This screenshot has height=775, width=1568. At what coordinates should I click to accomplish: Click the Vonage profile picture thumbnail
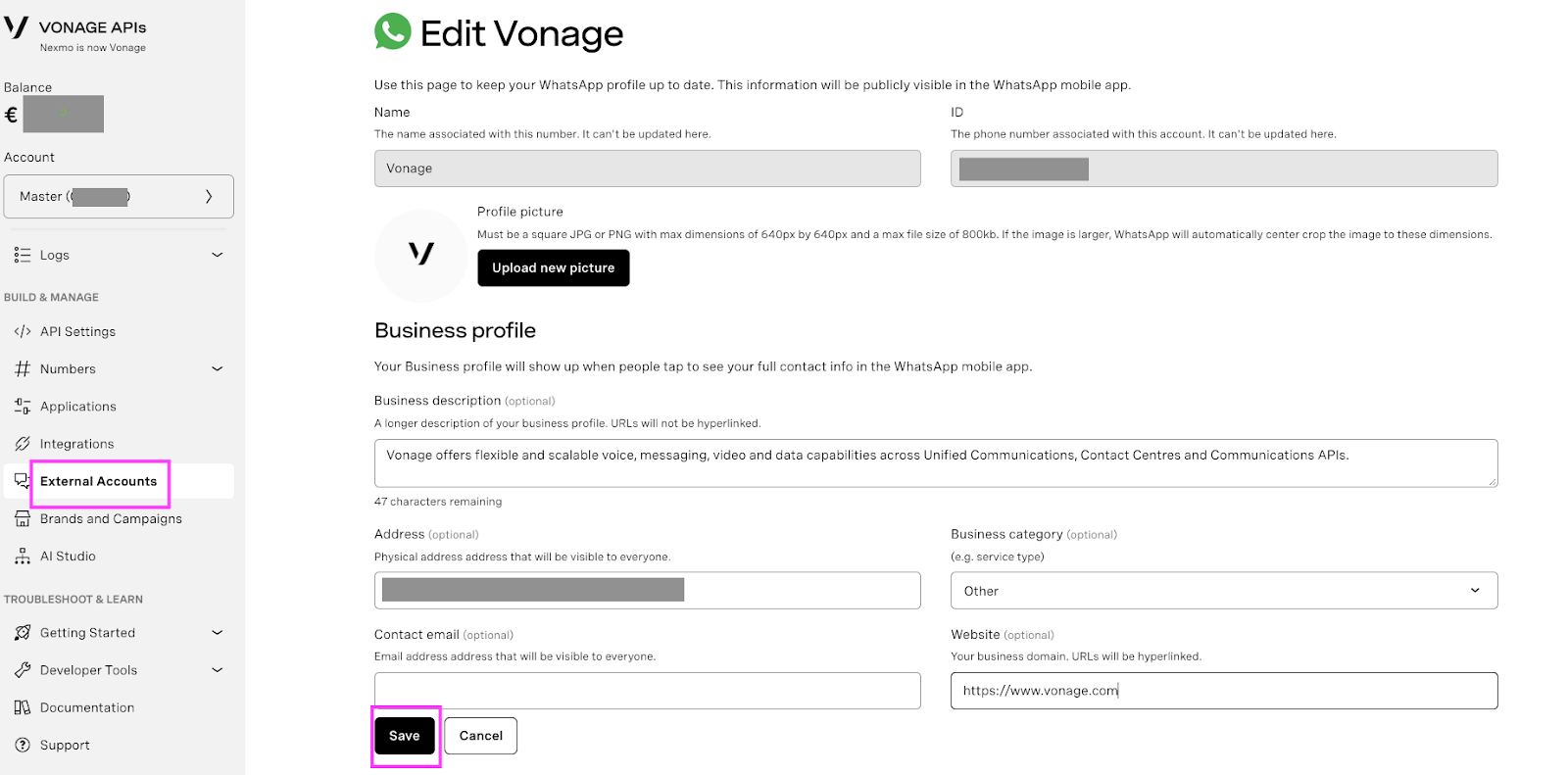click(x=421, y=255)
